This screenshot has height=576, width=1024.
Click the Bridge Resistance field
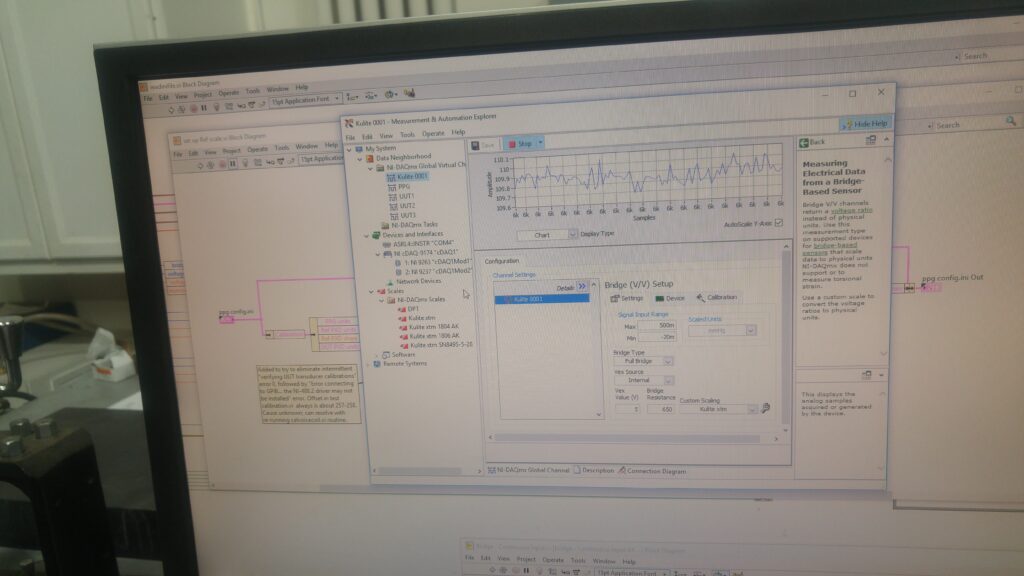point(660,409)
